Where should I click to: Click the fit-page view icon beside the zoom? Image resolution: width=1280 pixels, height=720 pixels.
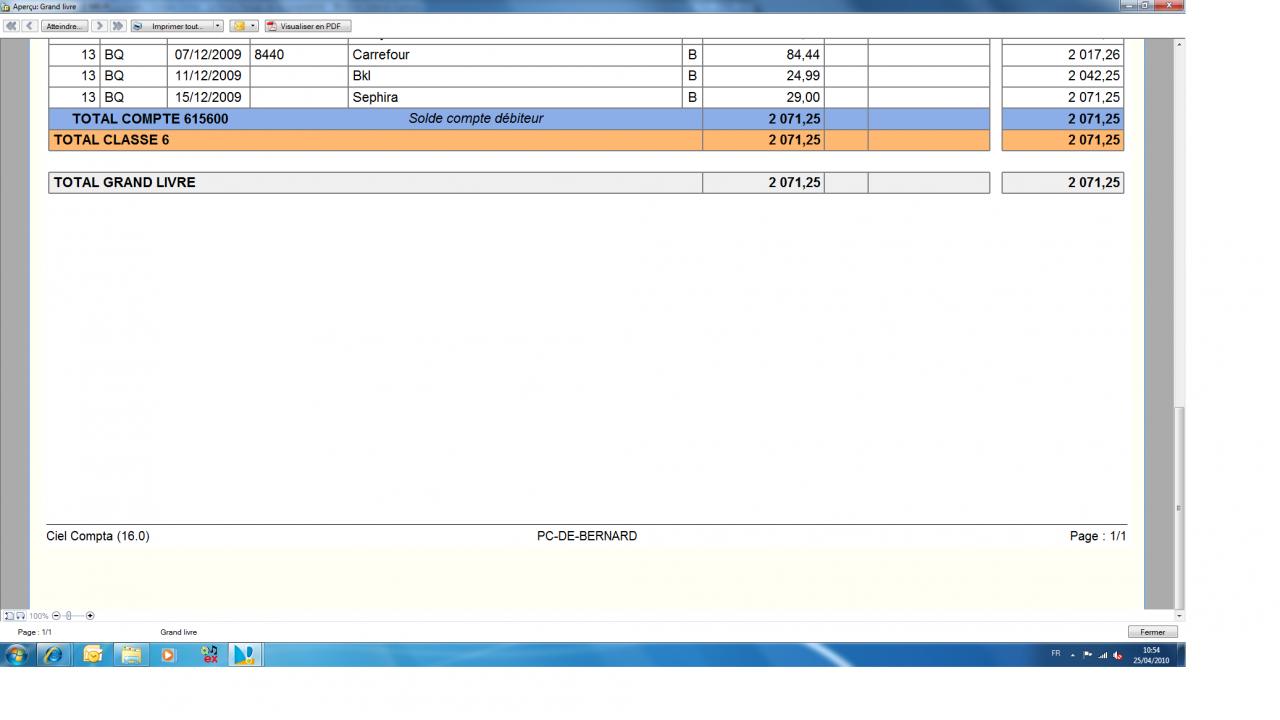(x=9, y=616)
